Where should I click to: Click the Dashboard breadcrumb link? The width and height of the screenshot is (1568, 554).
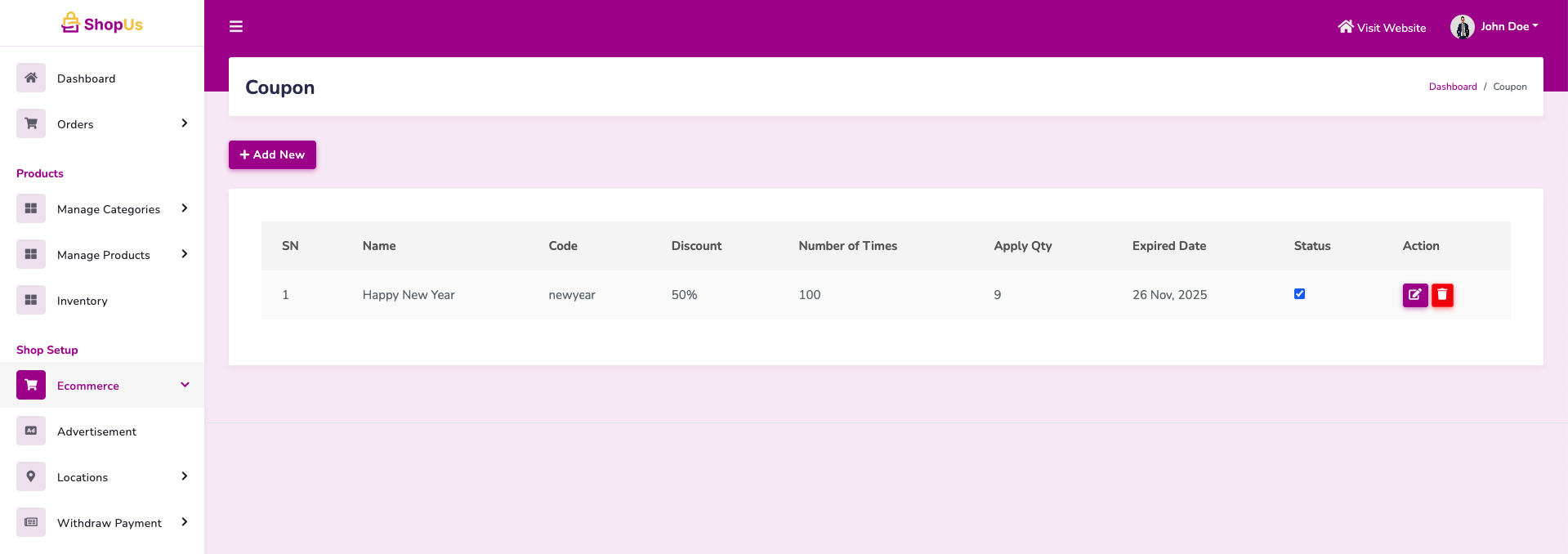click(x=1452, y=87)
